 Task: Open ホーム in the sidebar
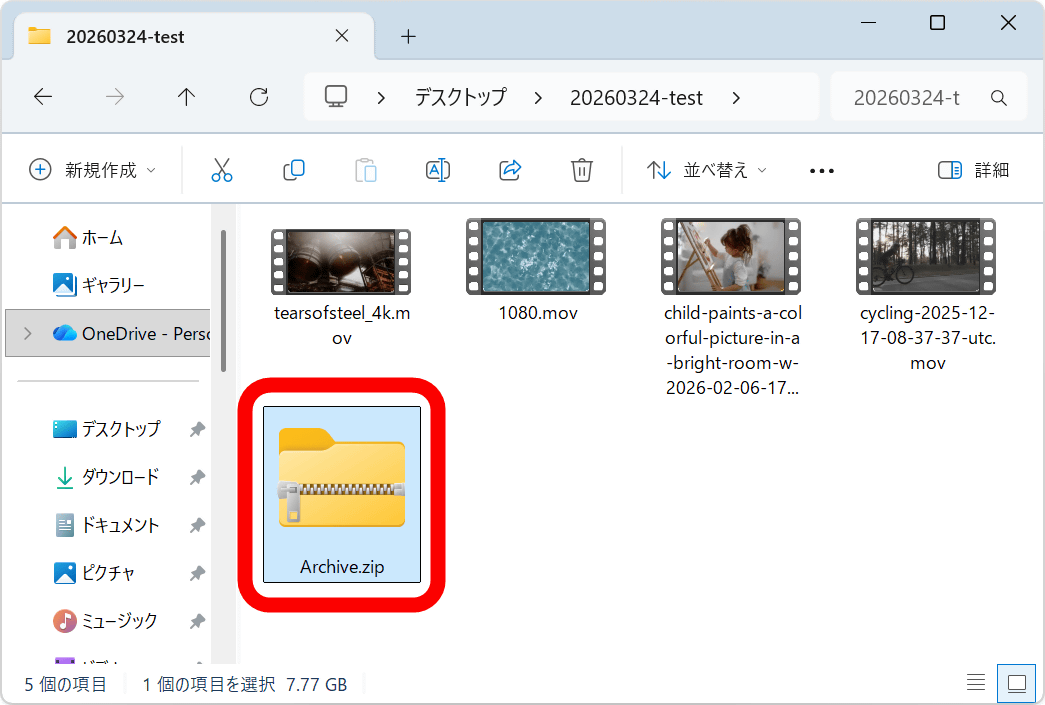87,237
